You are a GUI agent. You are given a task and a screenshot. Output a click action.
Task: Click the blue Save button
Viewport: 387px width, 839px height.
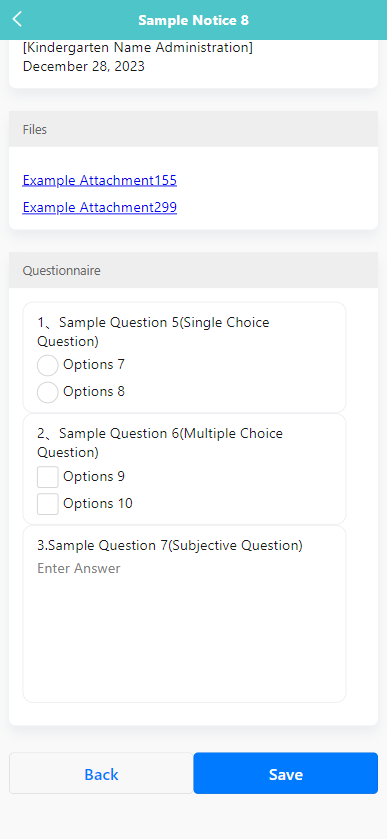(286, 774)
